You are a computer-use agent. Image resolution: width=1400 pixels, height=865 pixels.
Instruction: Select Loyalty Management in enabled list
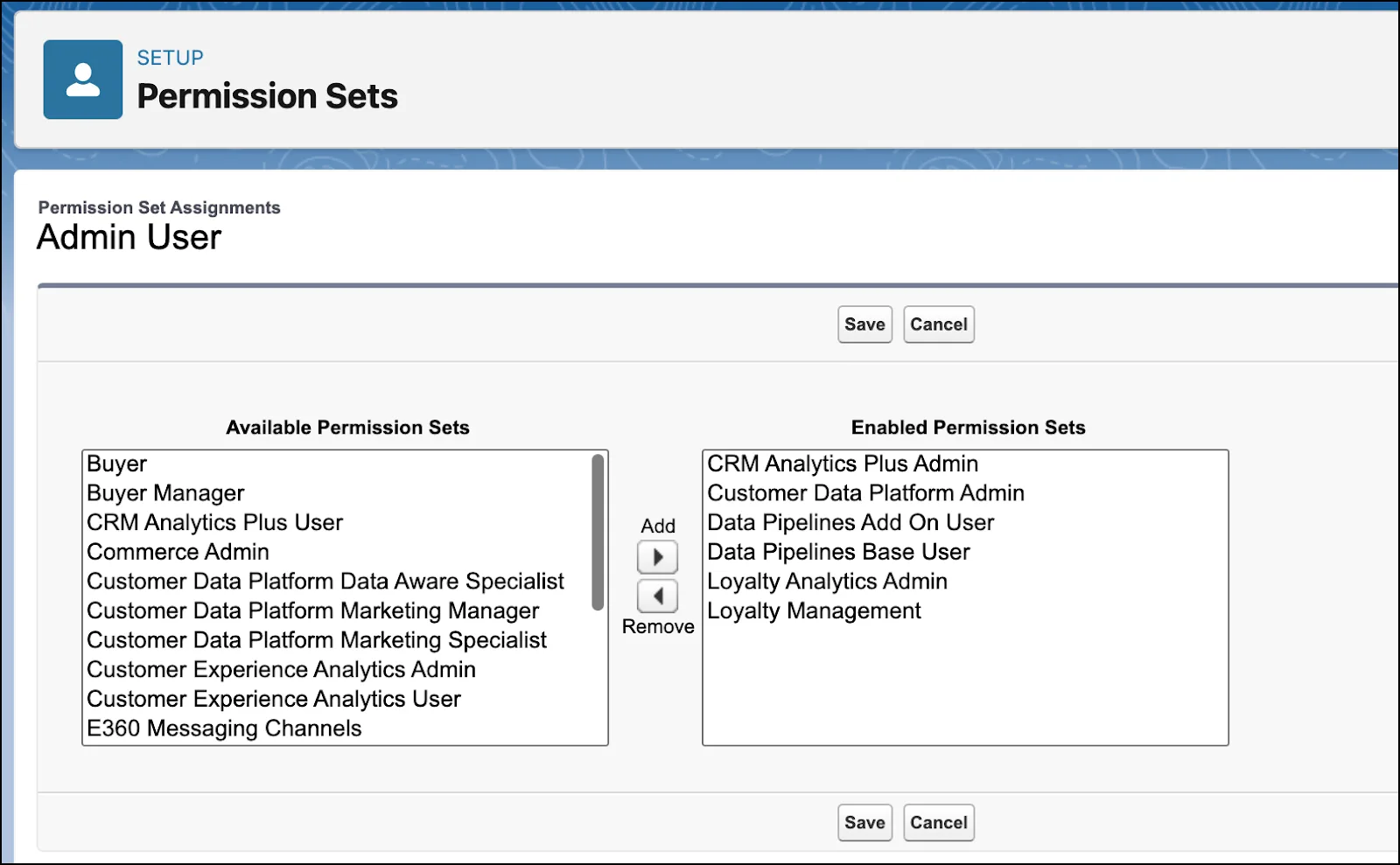click(814, 610)
